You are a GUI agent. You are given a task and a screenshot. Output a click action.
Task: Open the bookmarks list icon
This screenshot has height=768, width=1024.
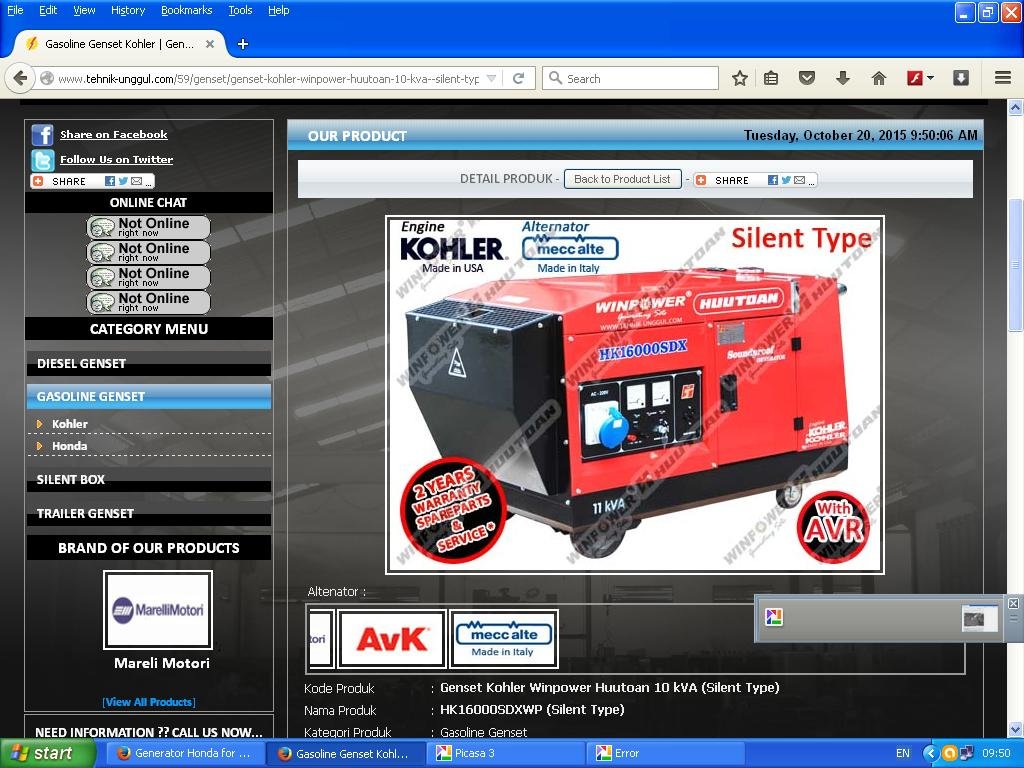coord(771,78)
